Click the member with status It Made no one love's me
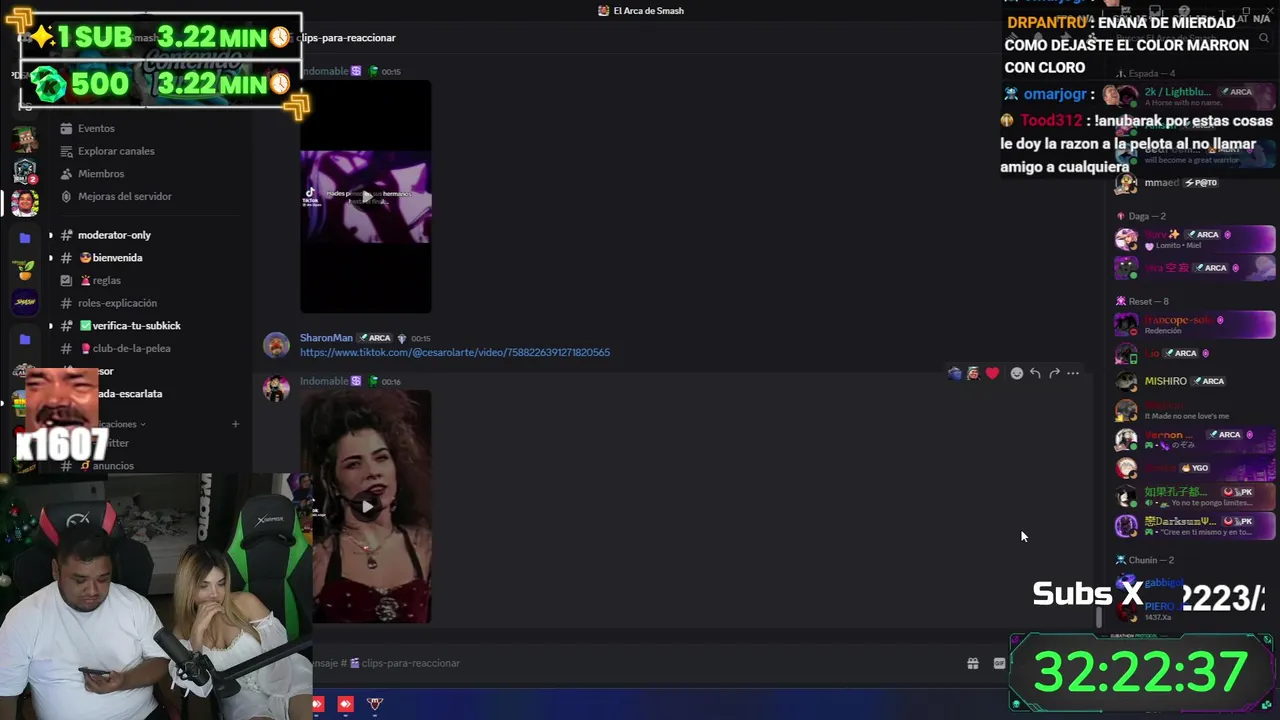1280x720 pixels. point(1194,410)
